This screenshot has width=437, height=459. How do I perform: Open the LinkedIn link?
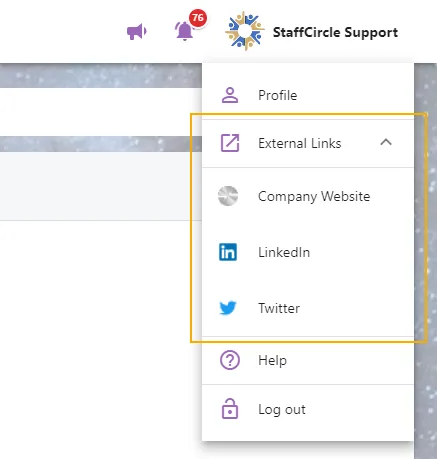pos(308,252)
